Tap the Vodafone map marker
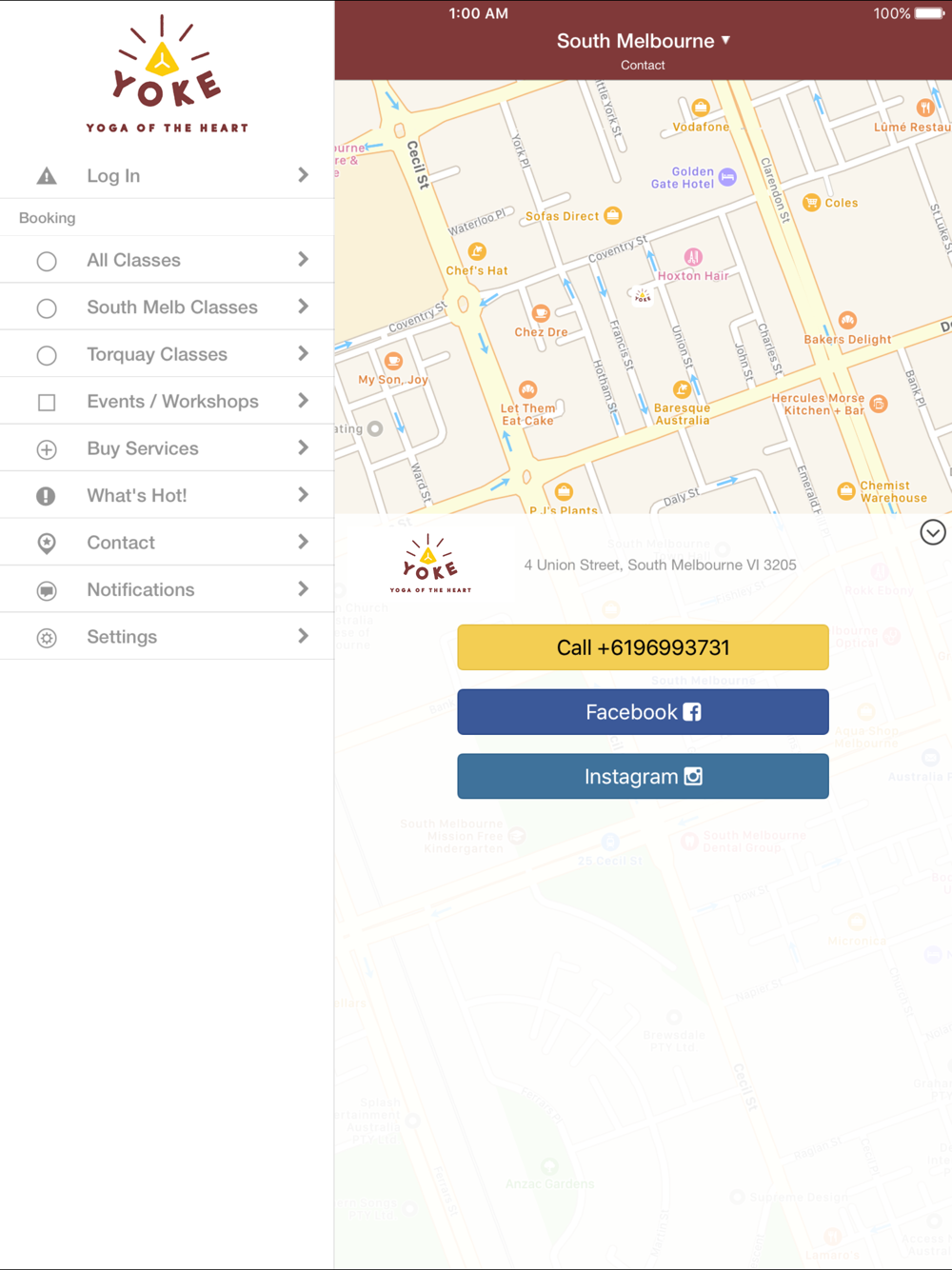This screenshot has width=952, height=1270. 701,108
